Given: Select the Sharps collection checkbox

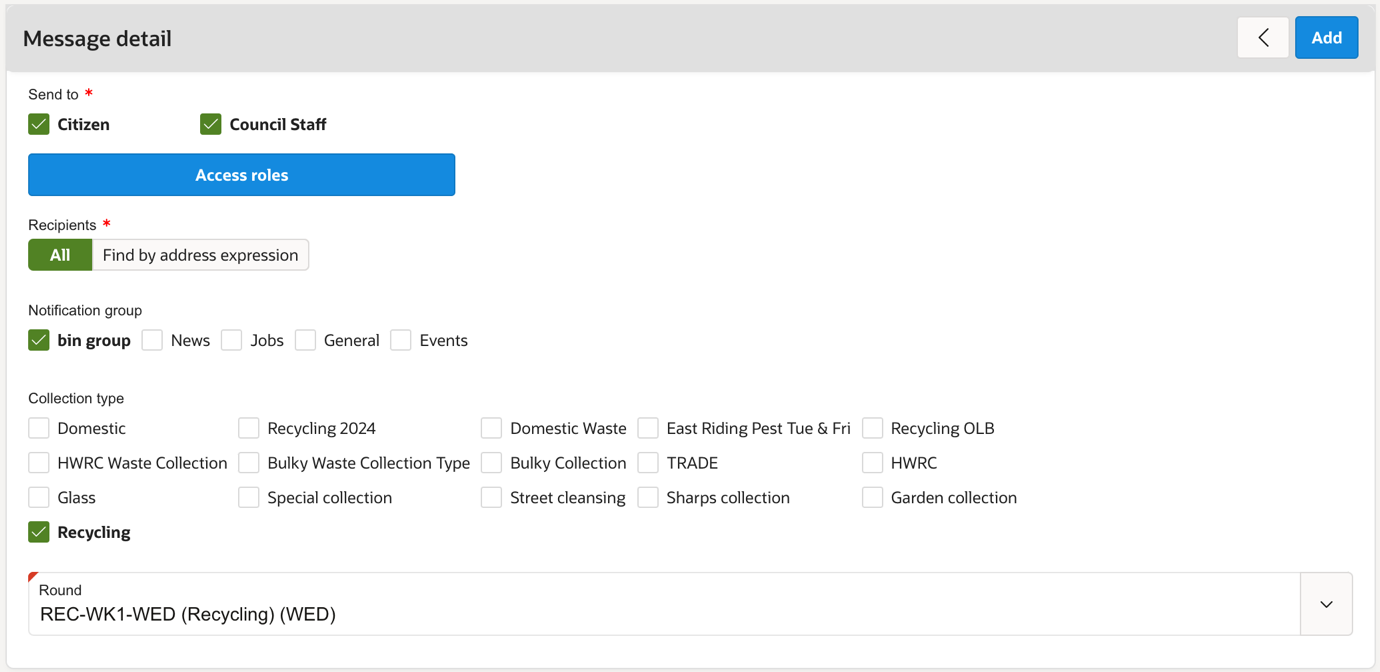Looking at the screenshot, I should [x=648, y=497].
